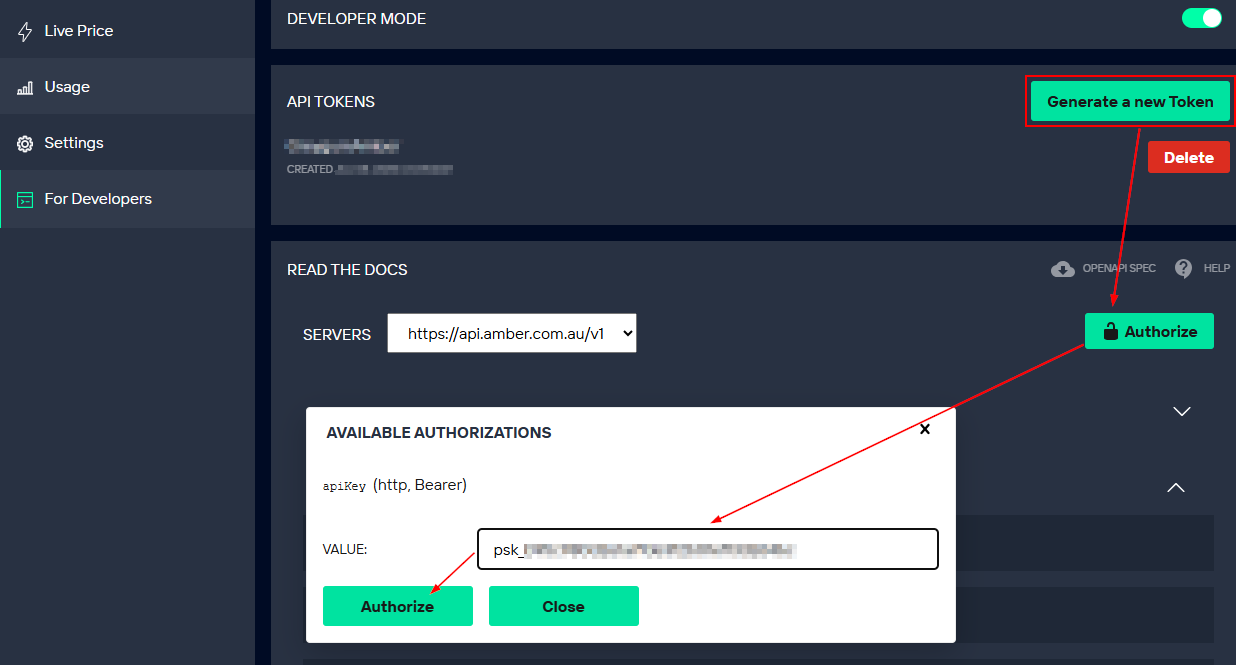This screenshot has height=665, width=1236.
Task: Open the Settings sidebar menu label
Action: pos(74,143)
